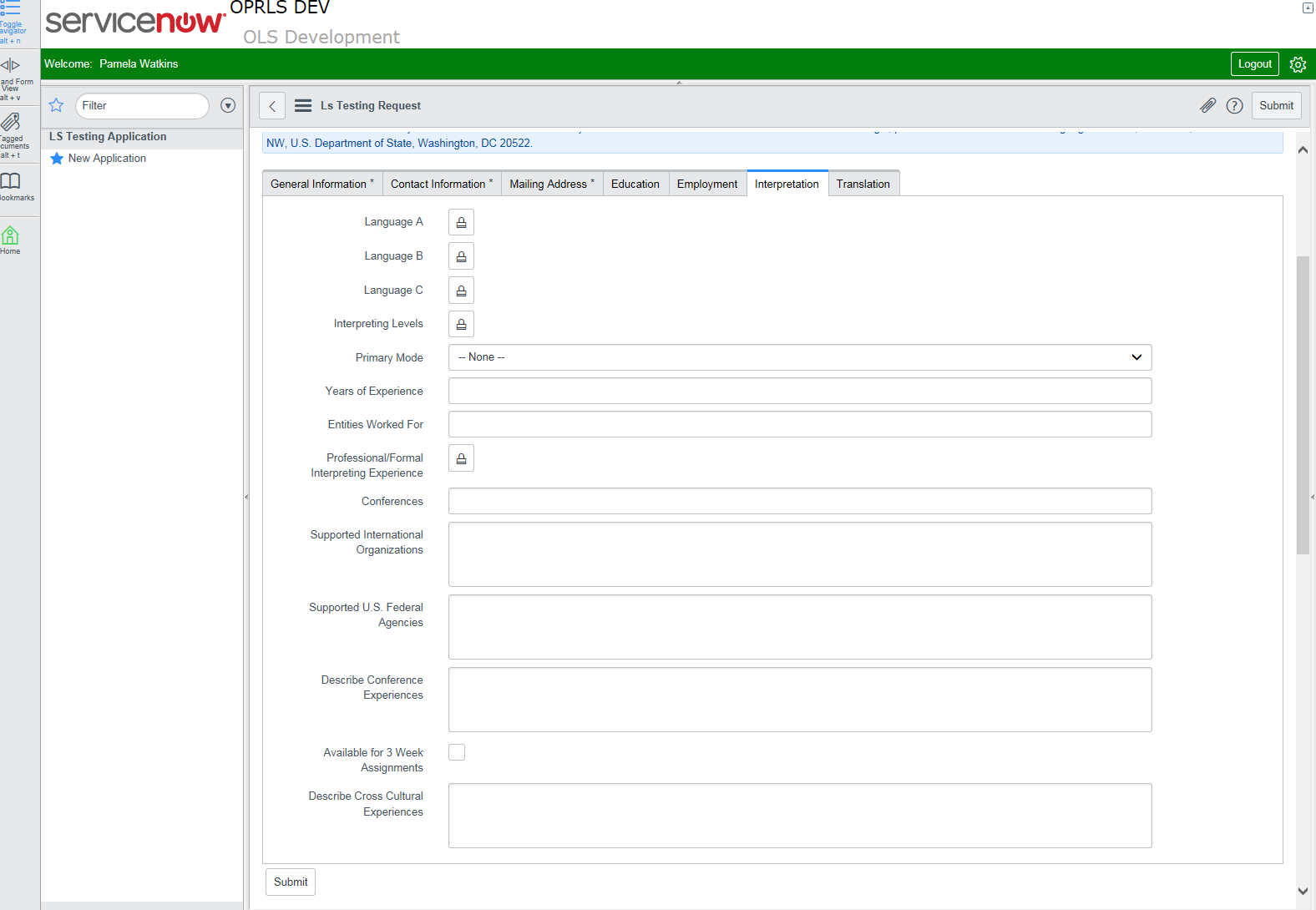Click the LS Testing Application module header
Screen dimensions: 1316x910
click(108, 137)
